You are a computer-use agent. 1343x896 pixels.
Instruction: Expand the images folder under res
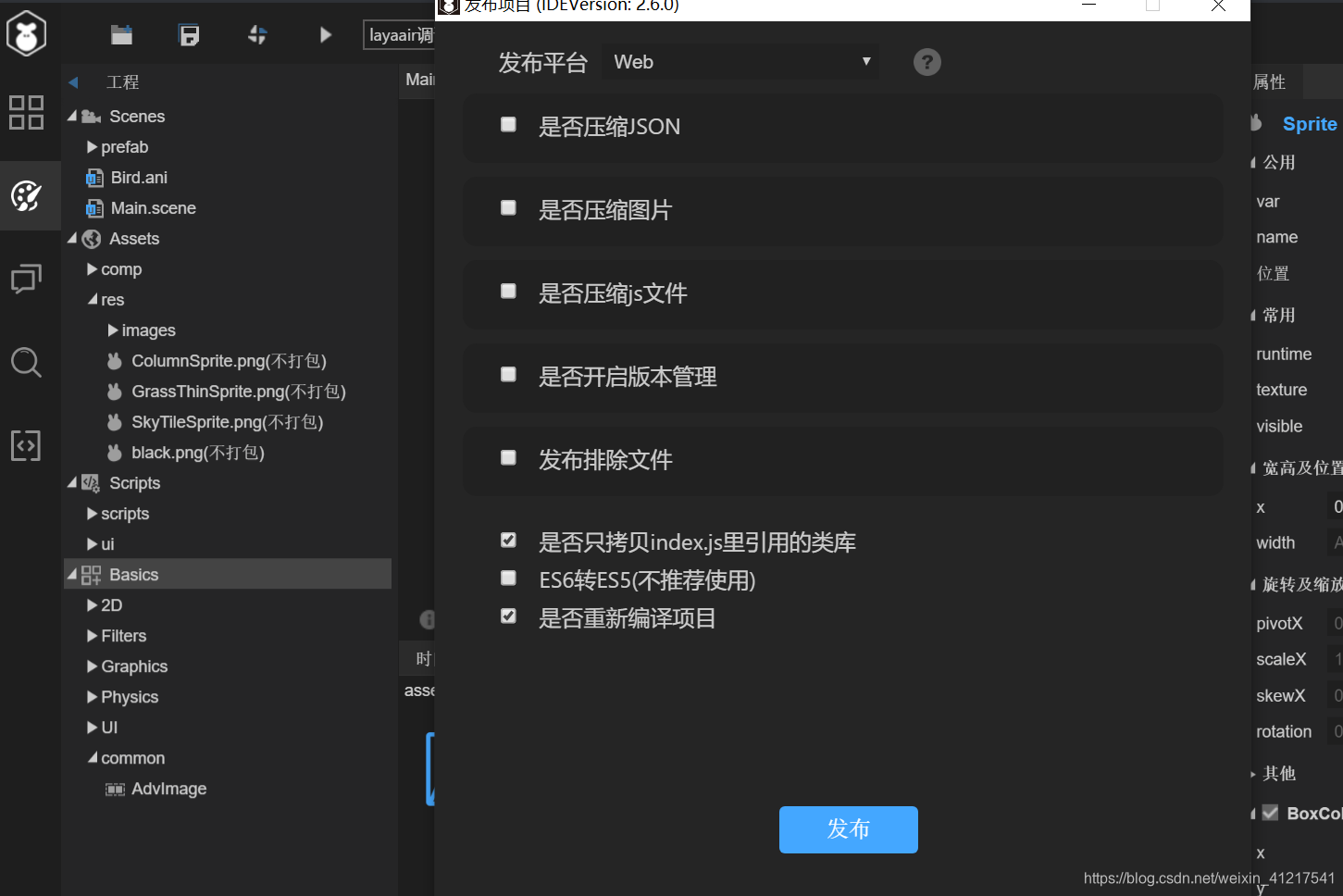(x=111, y=330)
